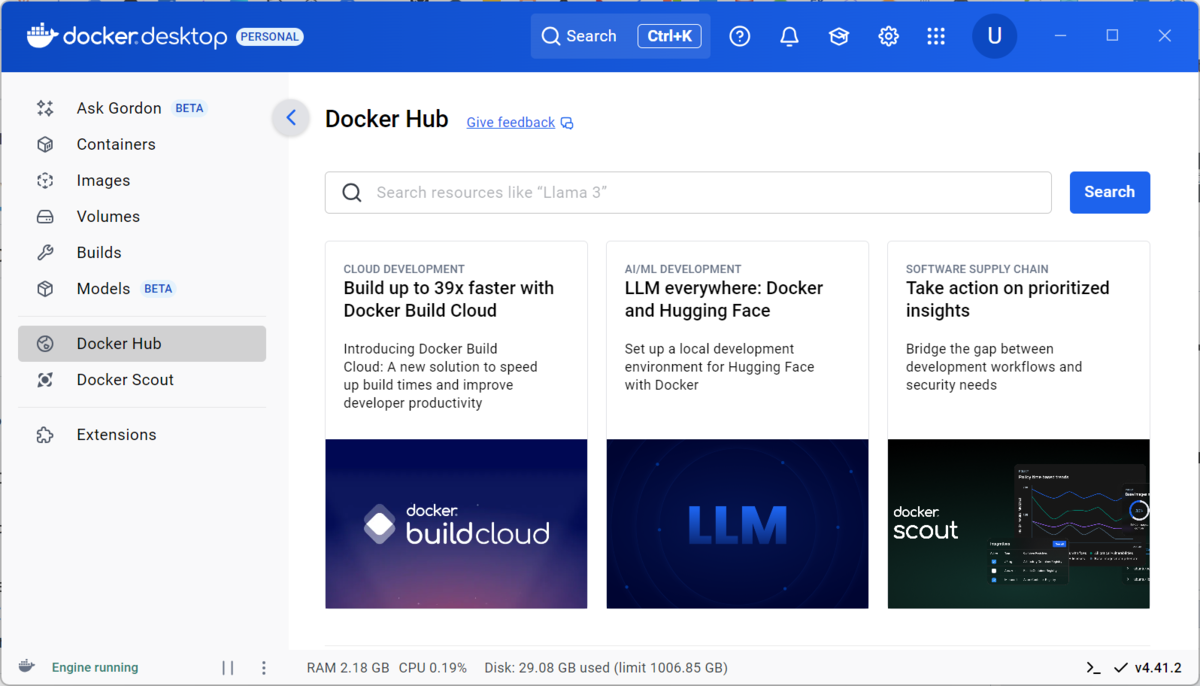1200x686 pixels.
Task: Click the whale icon in status bar
Action: point(27,667)
